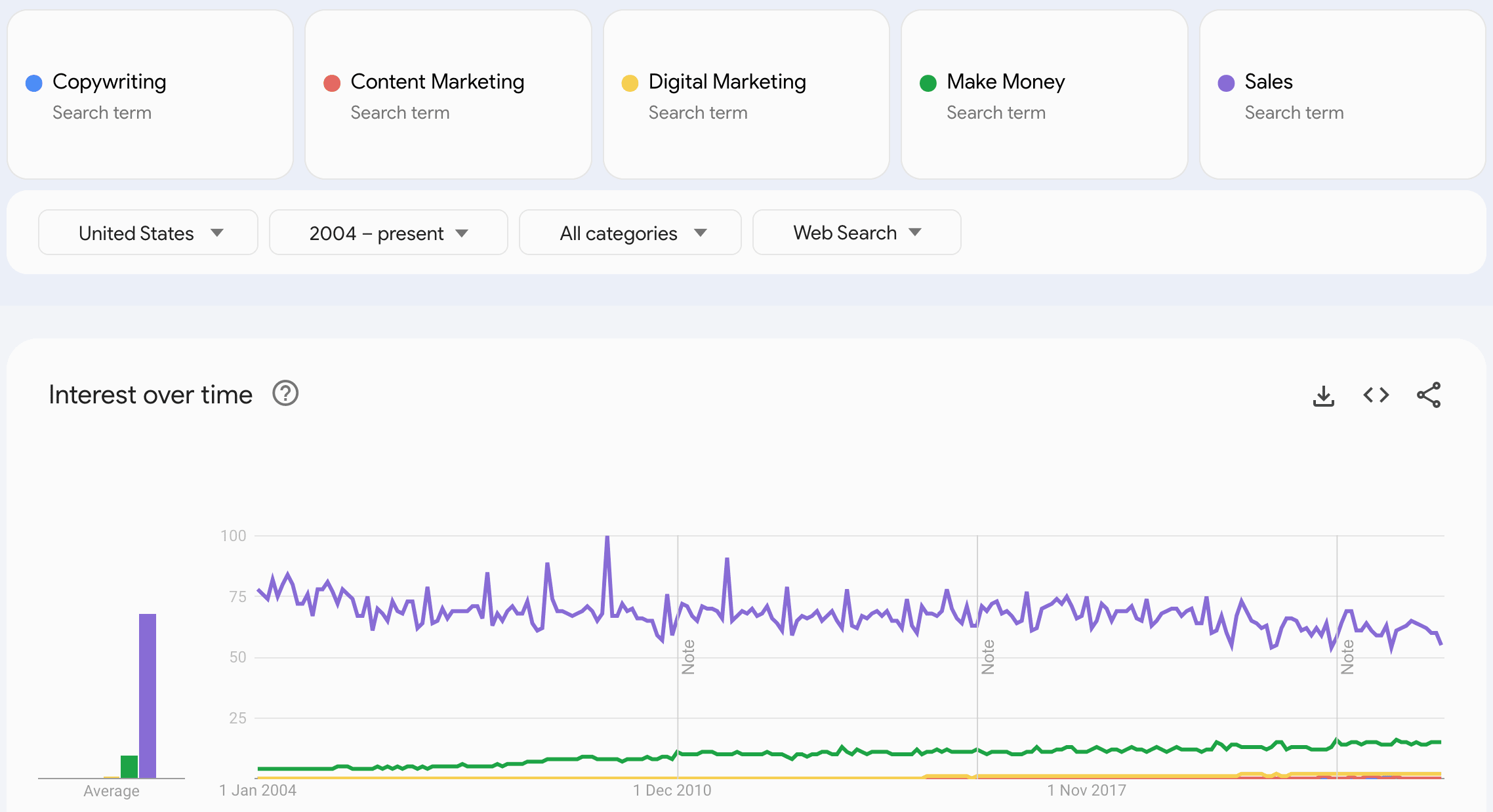Click the green Make Money dot
This screenshot has height=812, width=1493.
(928, 83)
